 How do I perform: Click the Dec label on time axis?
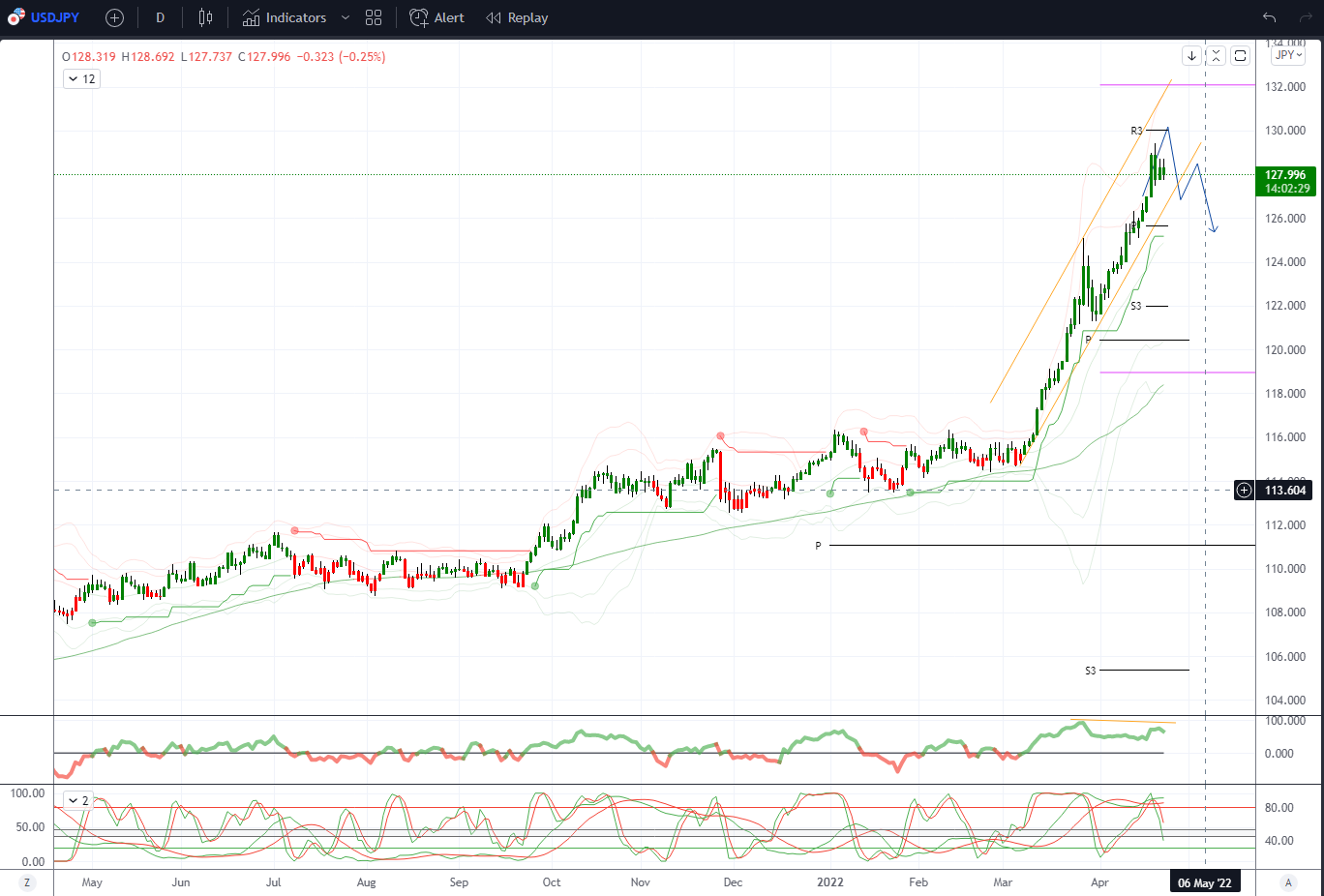point(733,882)
